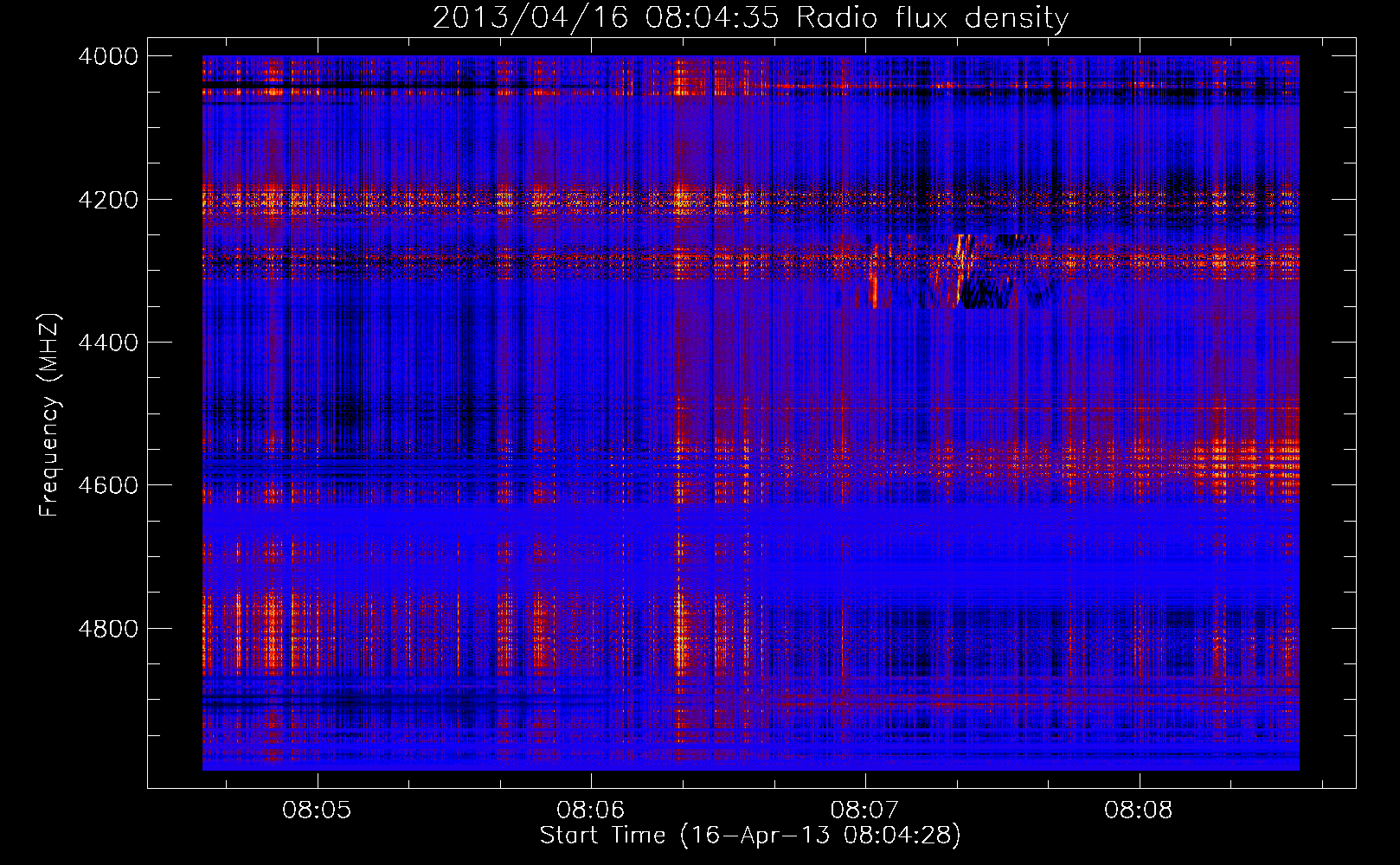This screenshot has height=865, width=1400.
Task: Click the "Start Time (16-Apr-13 08:04:28)" axis label
Action: point(750,836)
